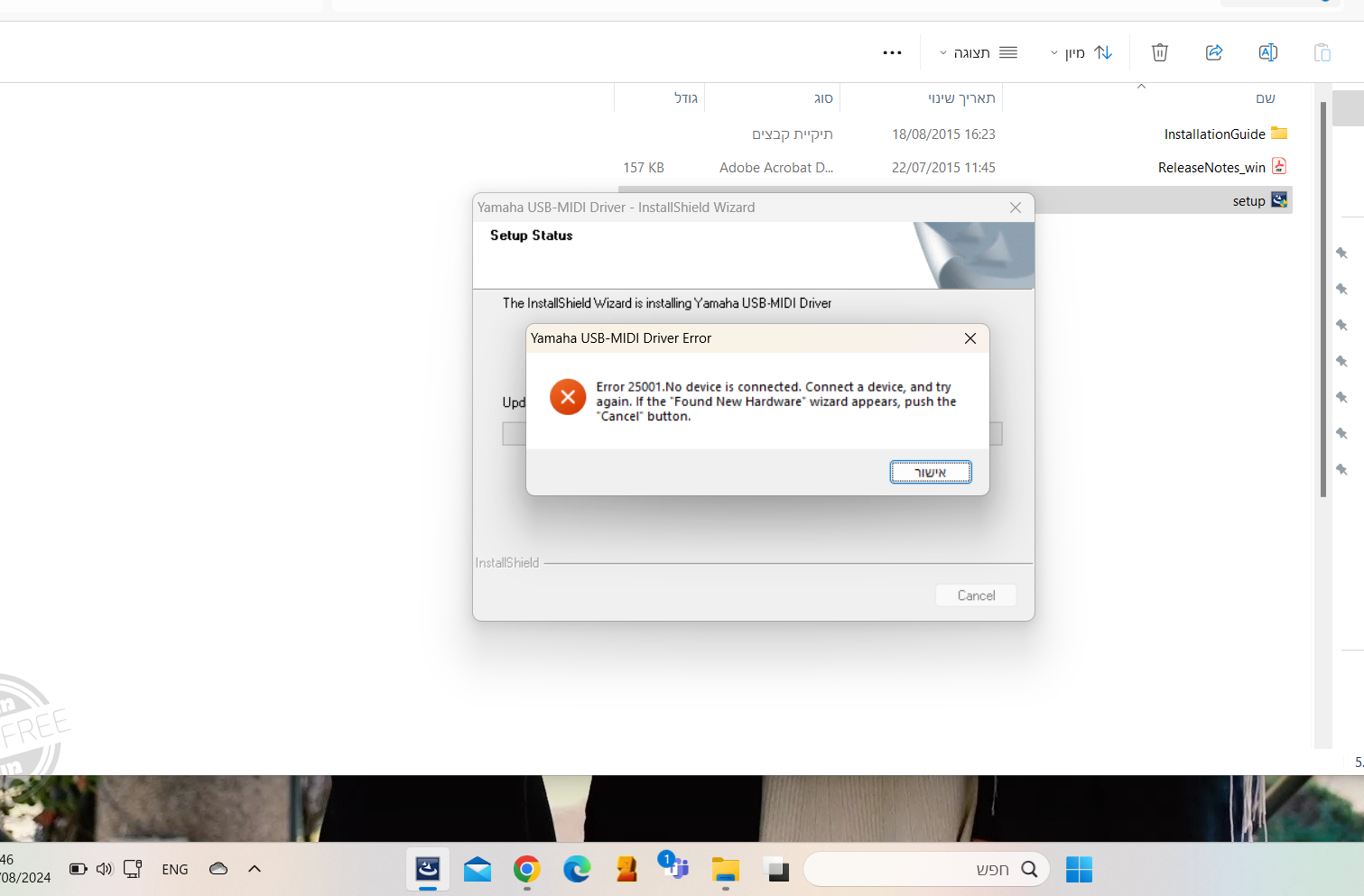Screen dimensions: 1364x896
Task: Click the taskbar search field חפש
Action: click(926, 869)
